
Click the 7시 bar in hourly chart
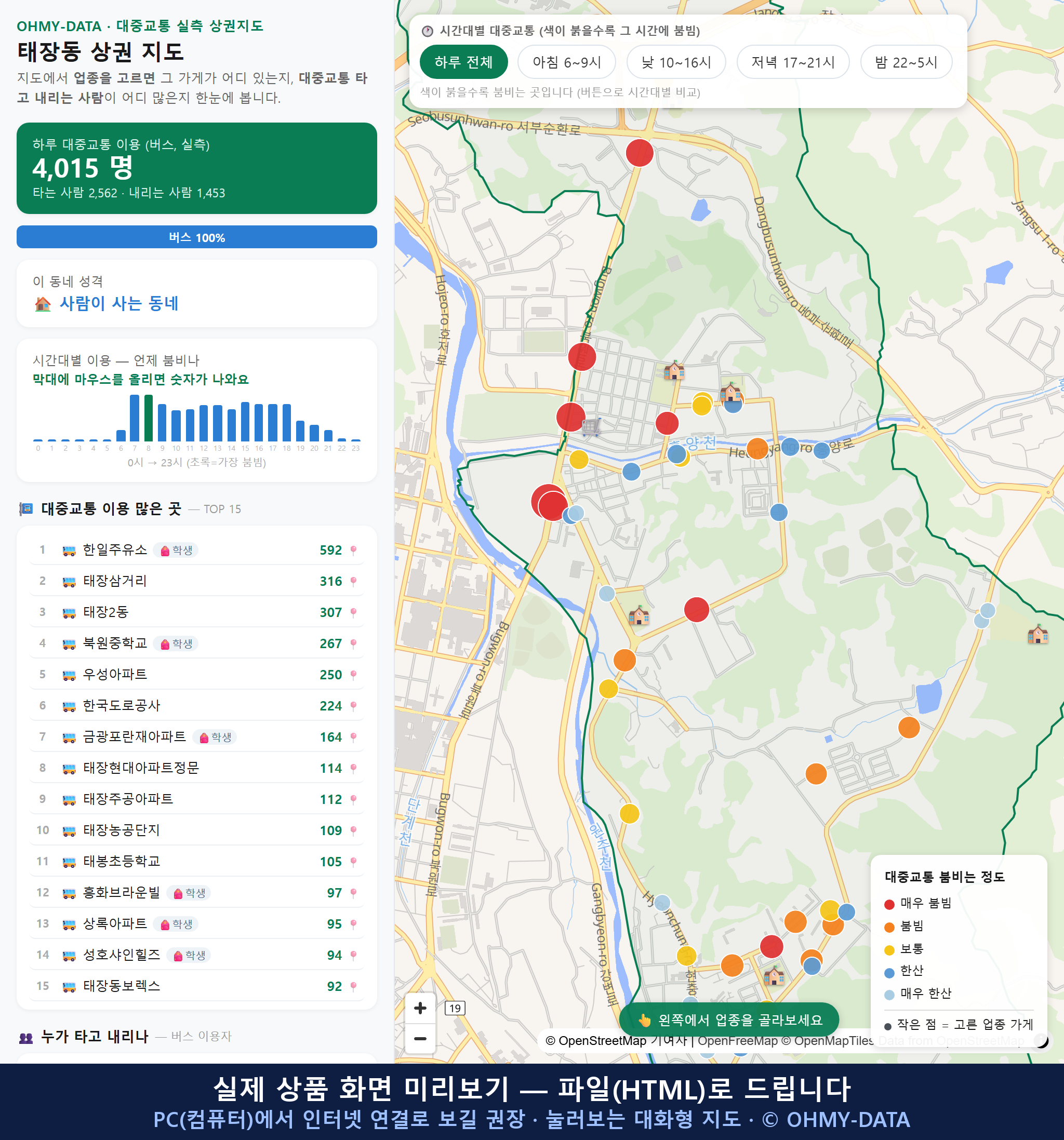pos(135,418)
